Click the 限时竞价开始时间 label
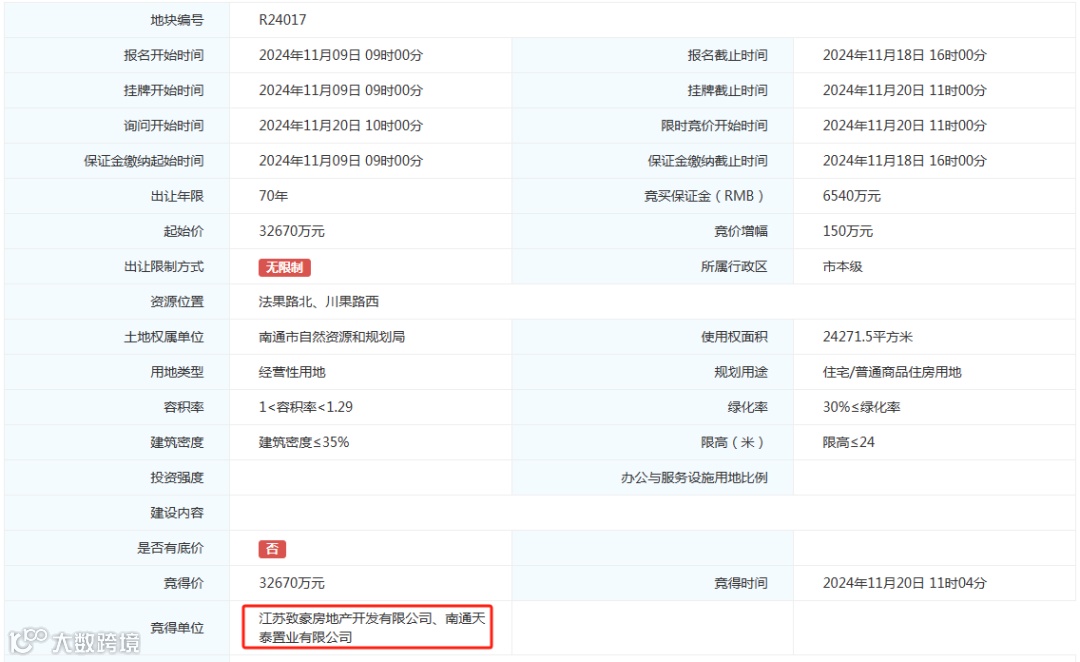This screenshot has width=1080, height=662. point(714,125)
